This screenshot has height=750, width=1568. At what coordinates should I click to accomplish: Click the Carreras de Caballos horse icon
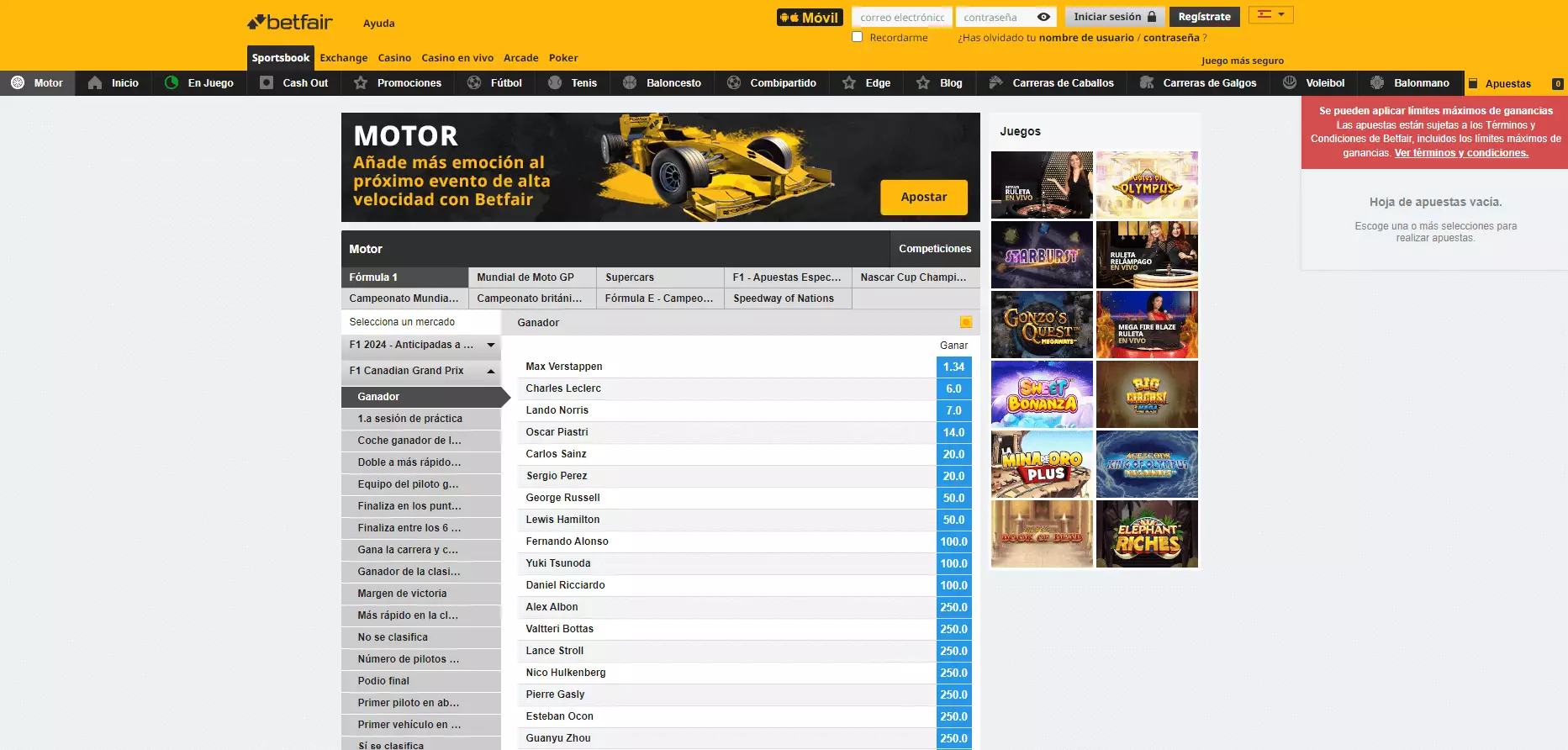pos(996,82)
